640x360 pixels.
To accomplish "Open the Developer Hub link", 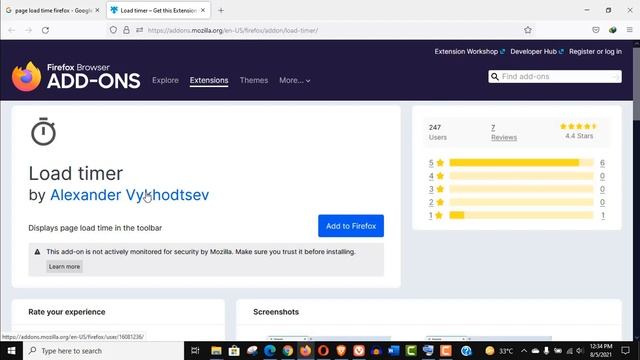I will coord(537,51).
